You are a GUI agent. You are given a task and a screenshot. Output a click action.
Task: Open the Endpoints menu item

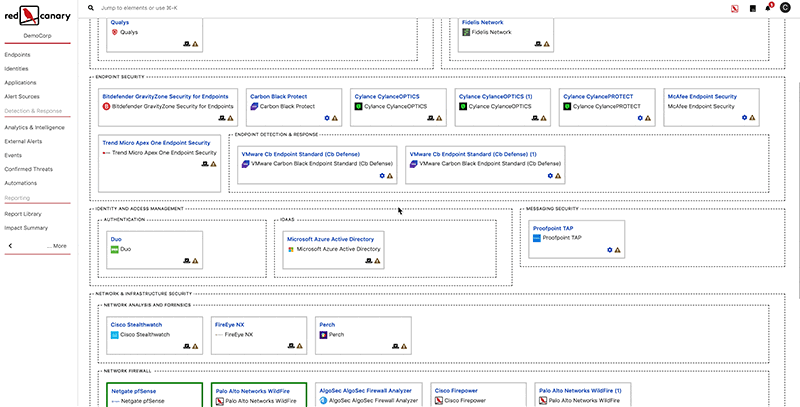click(x=17, y=55)
